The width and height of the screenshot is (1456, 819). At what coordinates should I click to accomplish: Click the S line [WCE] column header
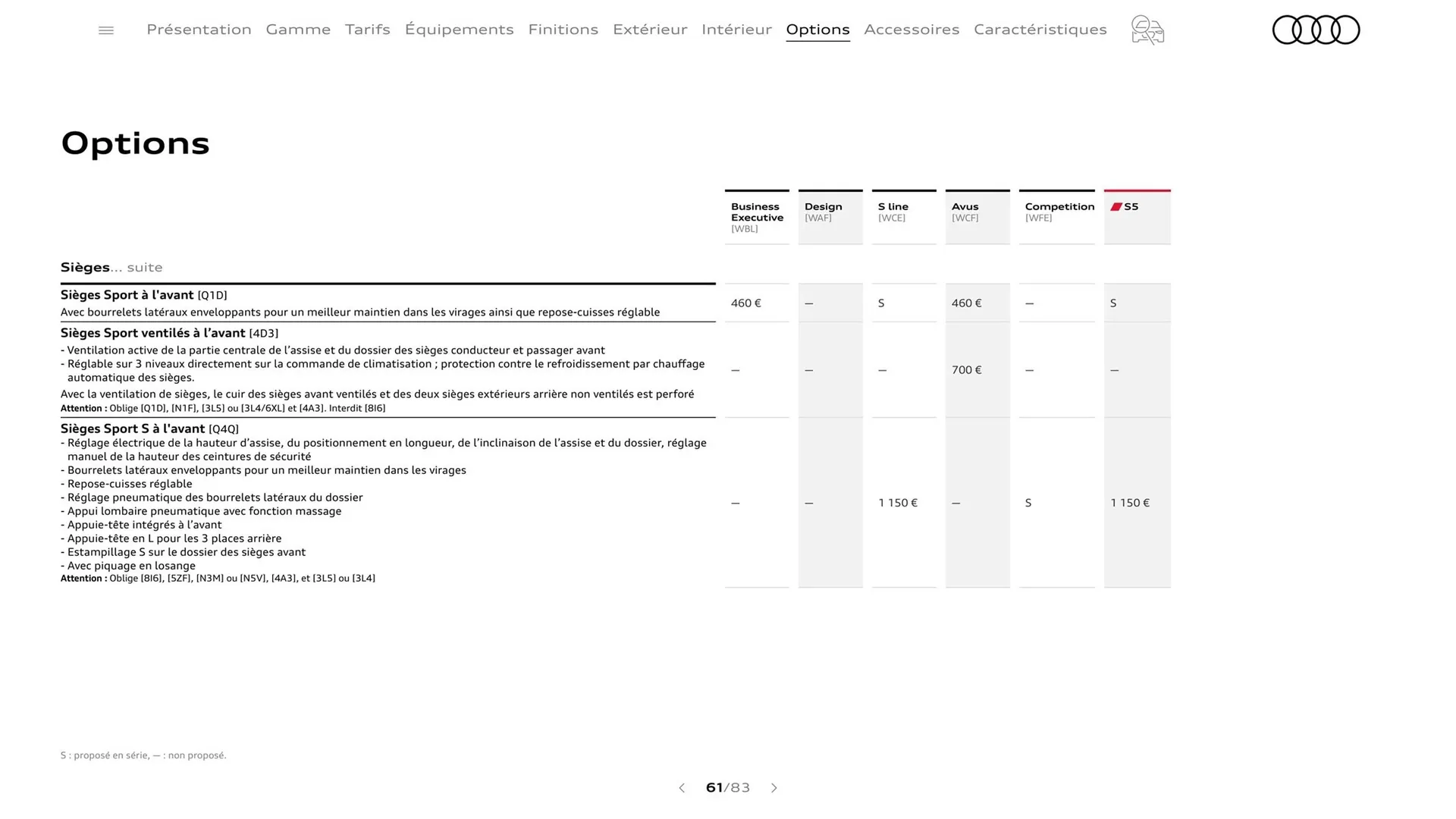(x=904, y=217)
